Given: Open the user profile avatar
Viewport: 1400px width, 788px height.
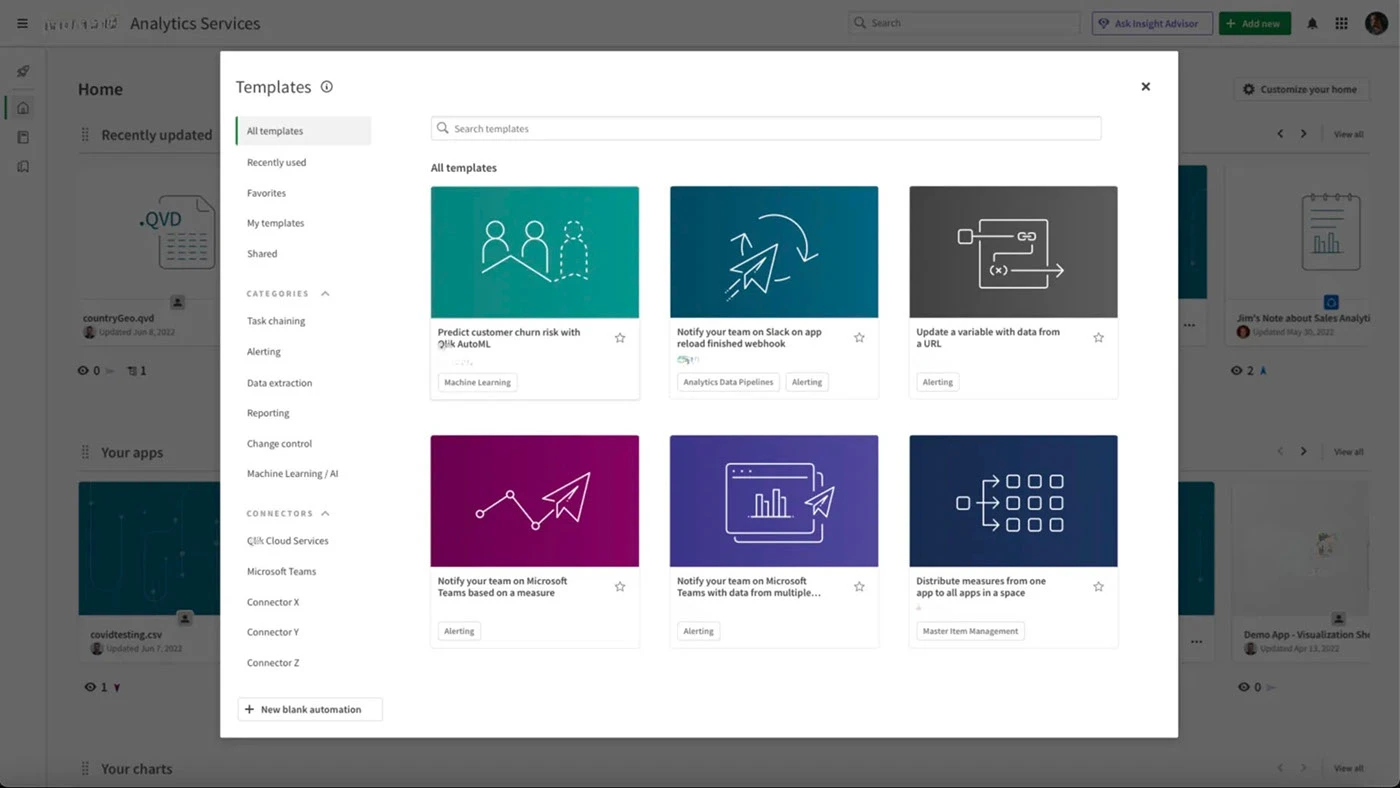Looking at the screenshot, I should (x=1375, y=23).
